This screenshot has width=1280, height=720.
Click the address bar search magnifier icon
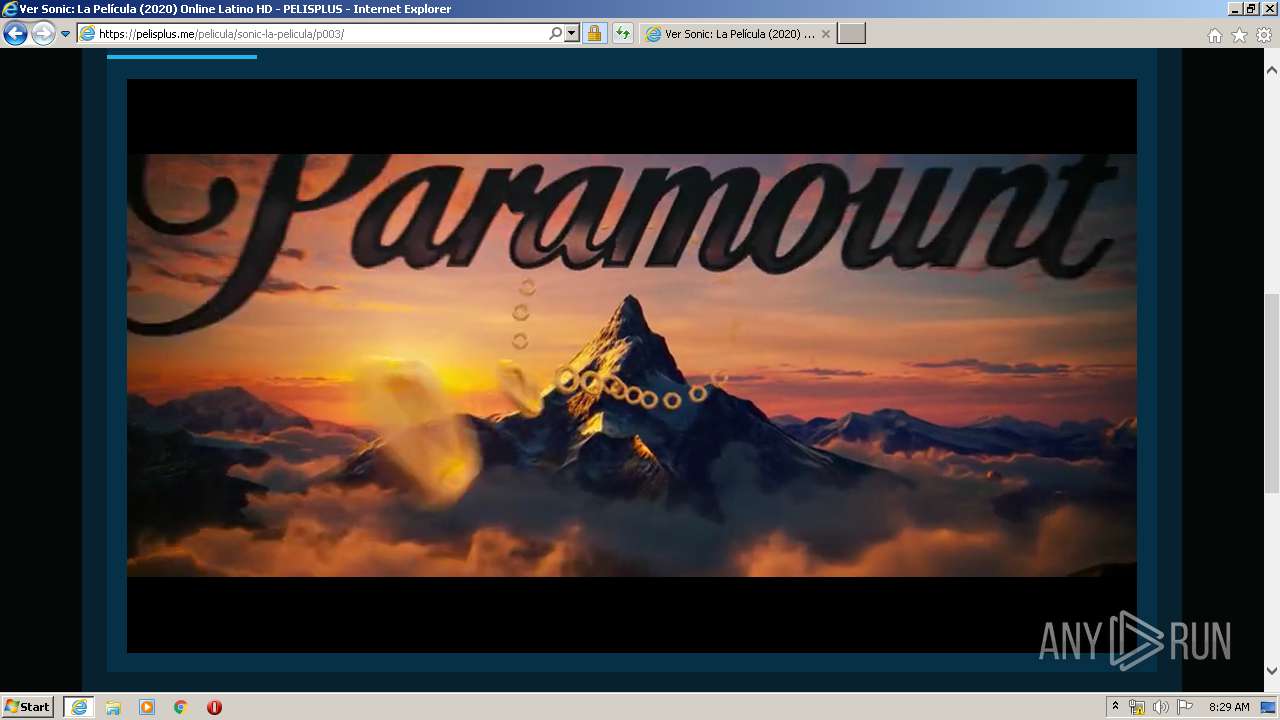[556, 33]
